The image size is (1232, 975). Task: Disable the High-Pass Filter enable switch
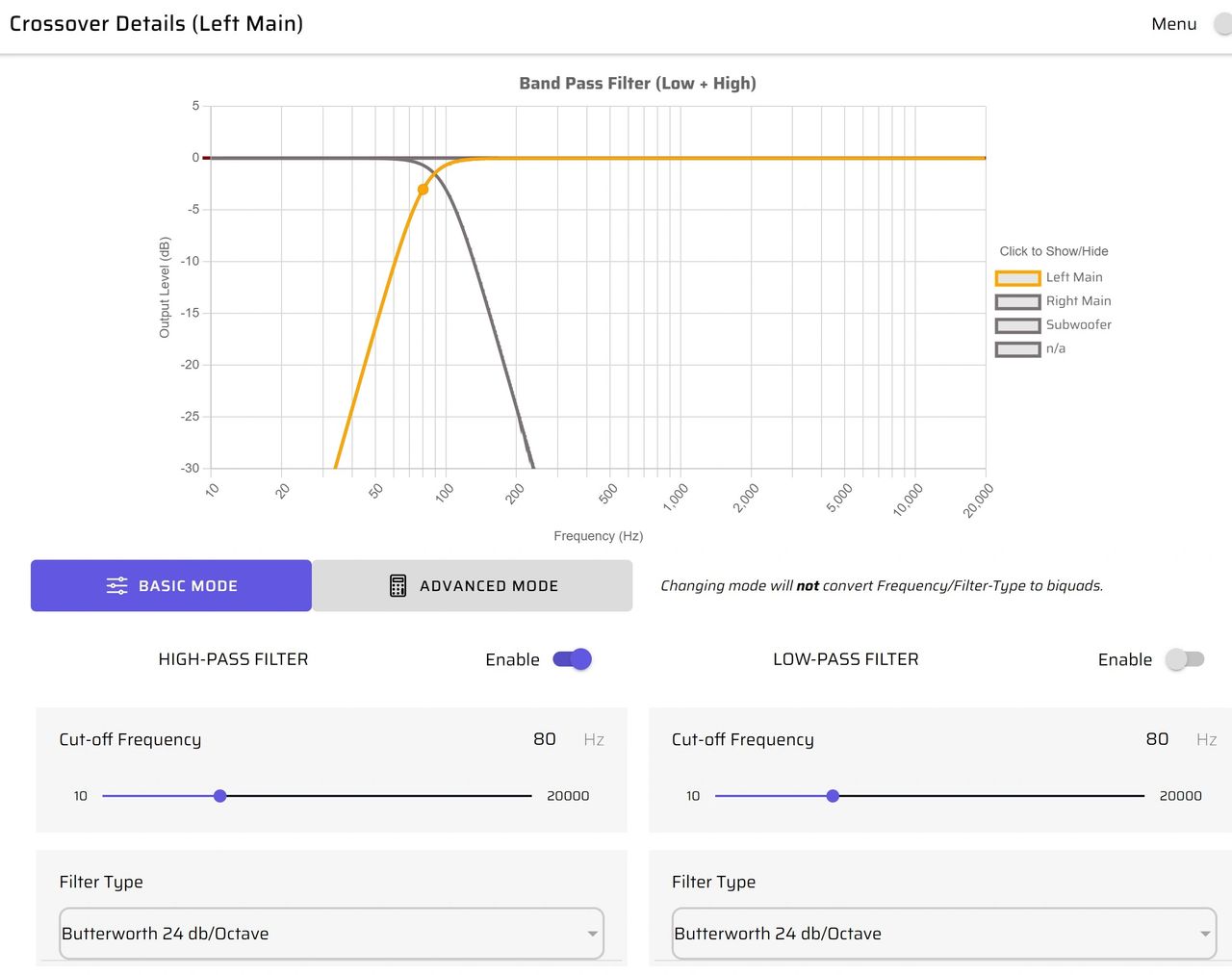[x=573, y=659]
